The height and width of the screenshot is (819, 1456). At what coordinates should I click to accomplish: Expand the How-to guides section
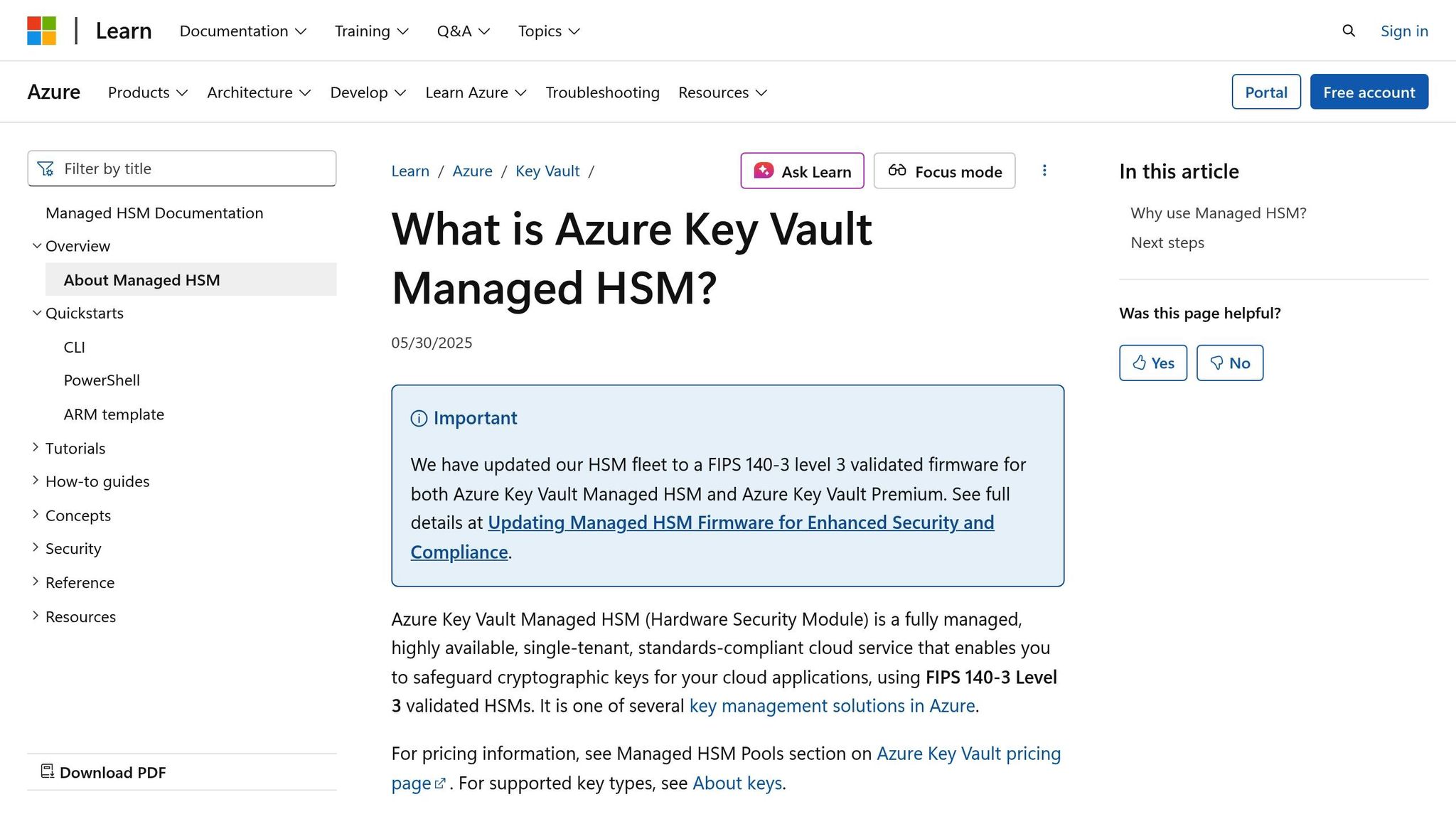coord(36,481)
